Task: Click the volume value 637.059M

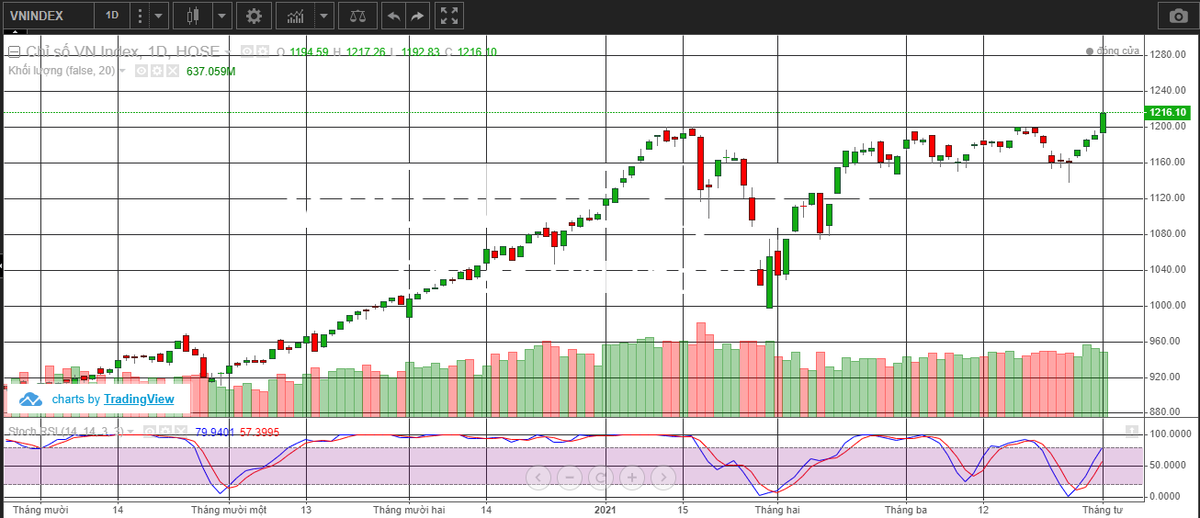Action: (x=211, y=71)
